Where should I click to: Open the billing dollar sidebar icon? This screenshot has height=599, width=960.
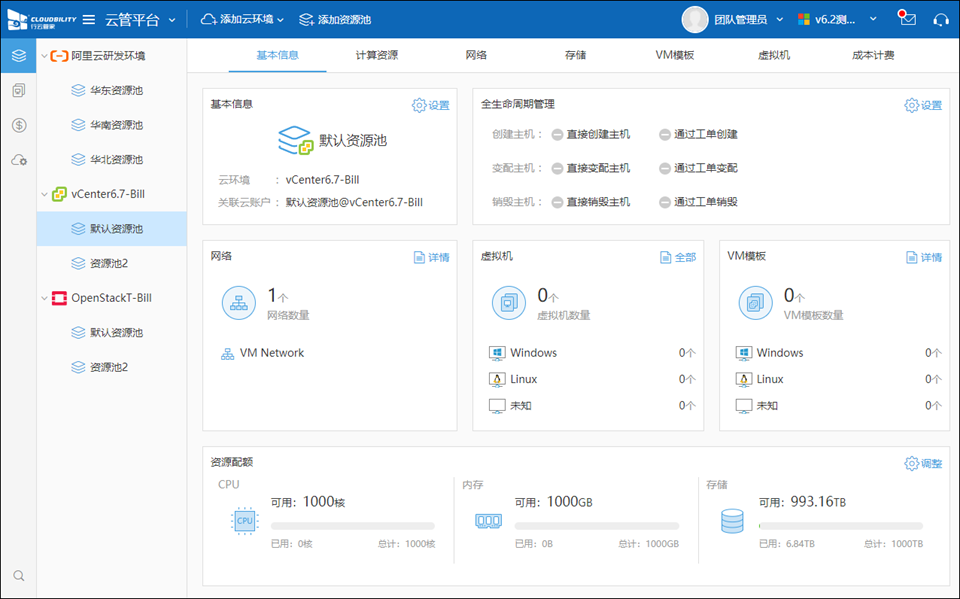coord(18,125)
